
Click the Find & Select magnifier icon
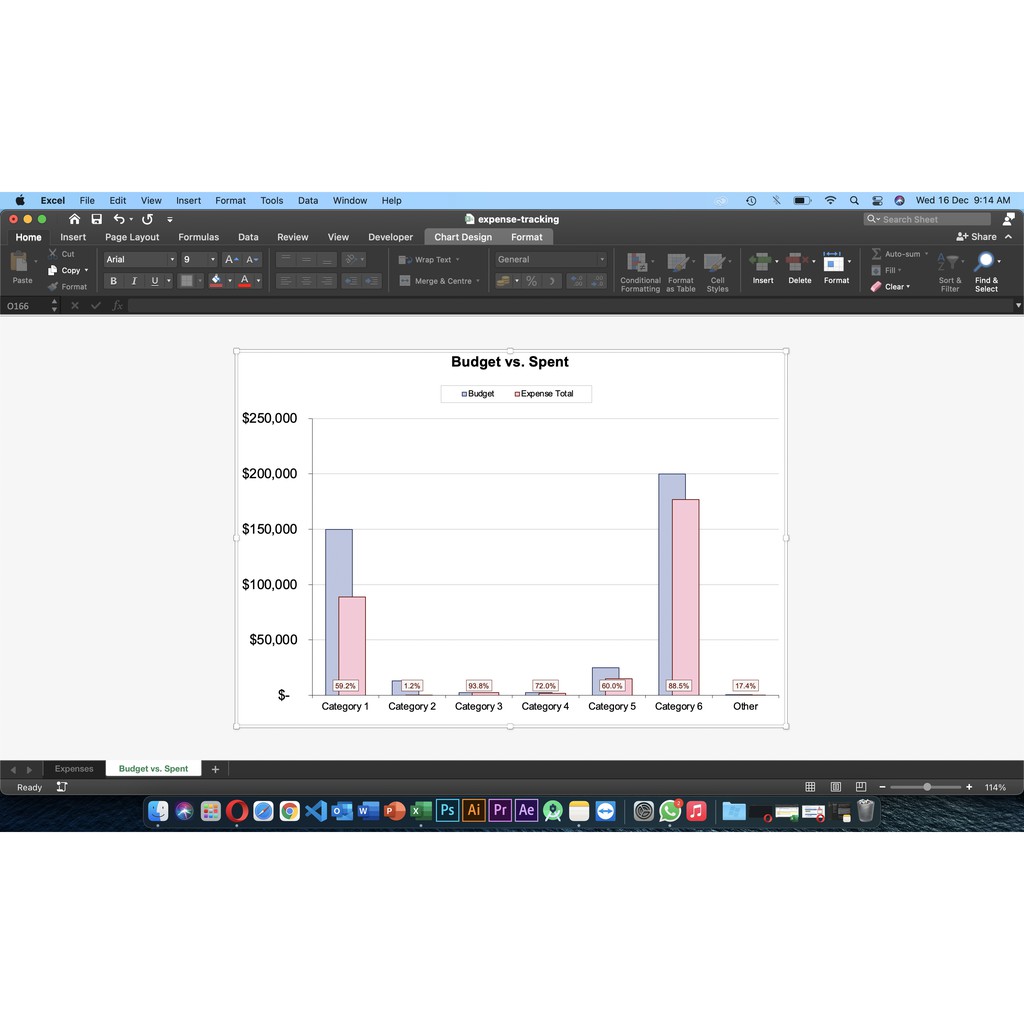[x=985, y=261]
